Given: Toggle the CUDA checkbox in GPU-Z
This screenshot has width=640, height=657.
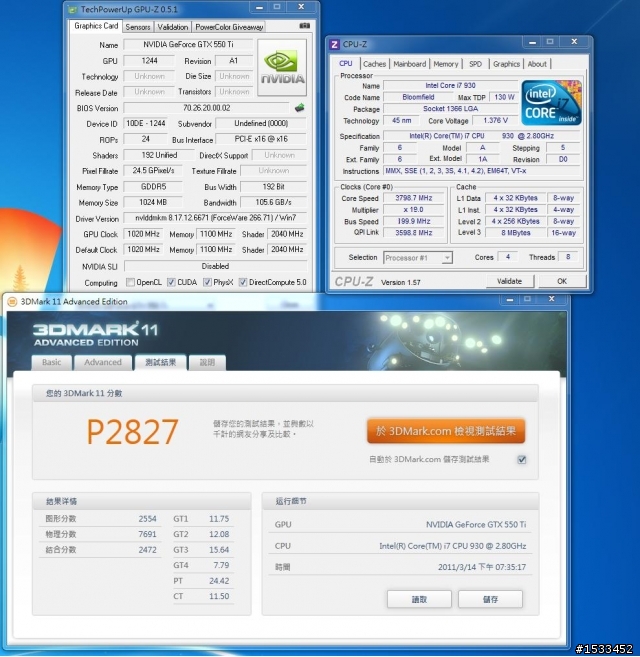Looking at the screenshot, I should 171,282.
